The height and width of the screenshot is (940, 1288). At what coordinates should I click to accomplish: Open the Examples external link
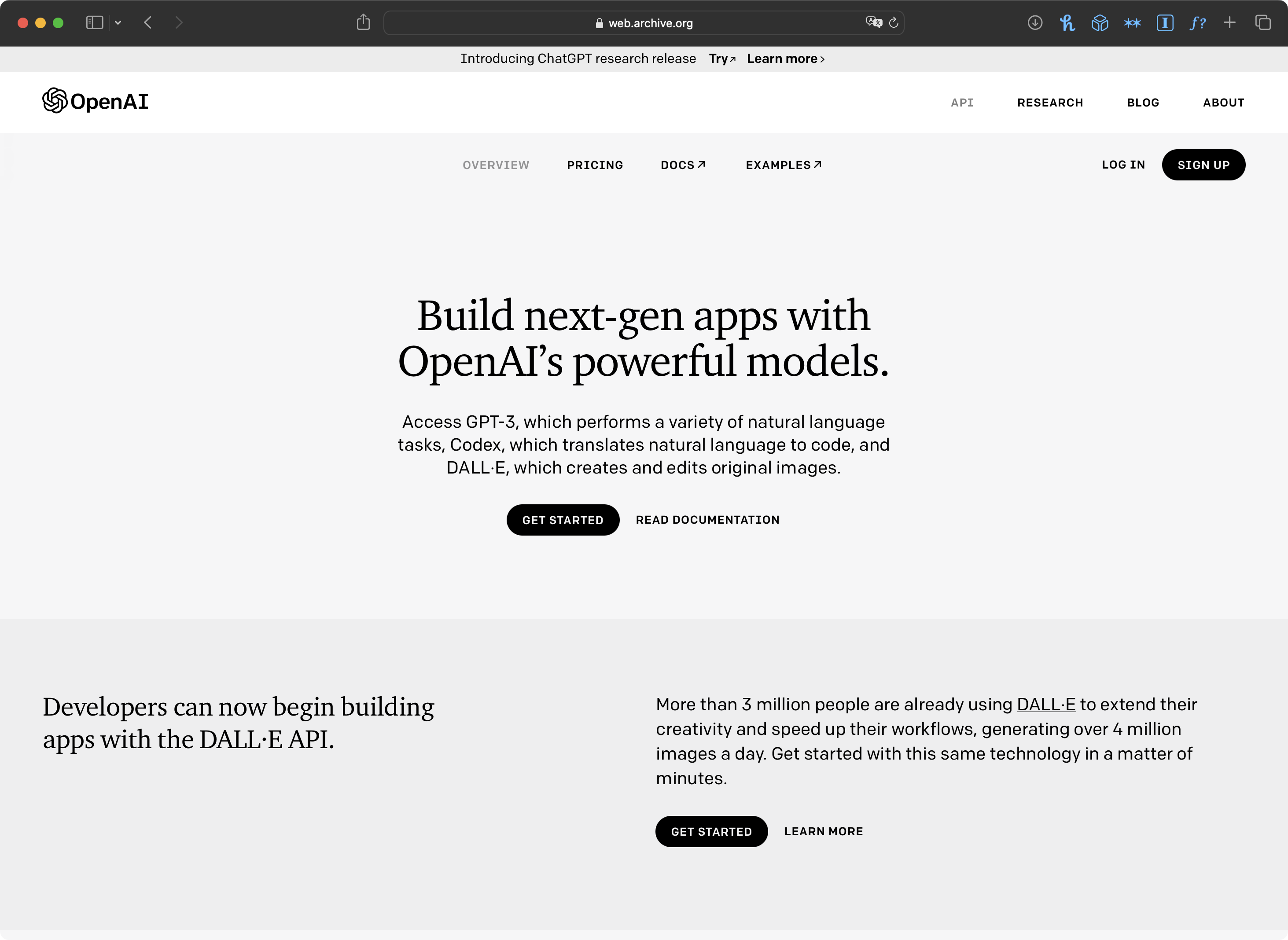click(x=783, y=165)
